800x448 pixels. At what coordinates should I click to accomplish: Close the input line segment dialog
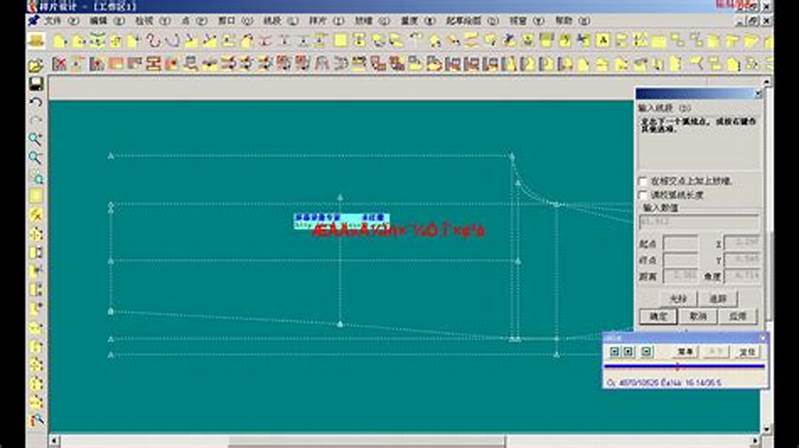pyautogui.click(x=758, y=94)
